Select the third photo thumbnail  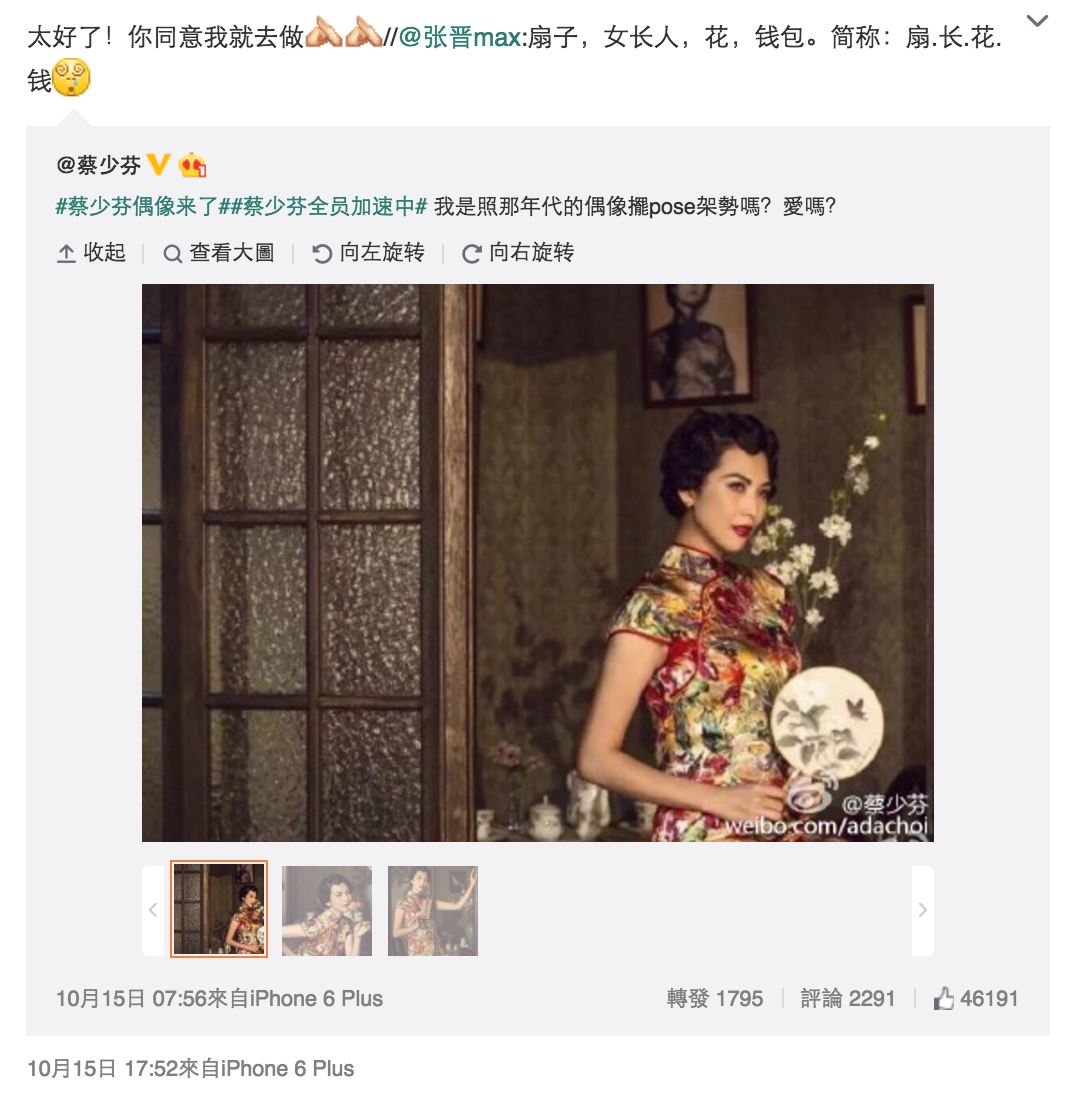433,911
